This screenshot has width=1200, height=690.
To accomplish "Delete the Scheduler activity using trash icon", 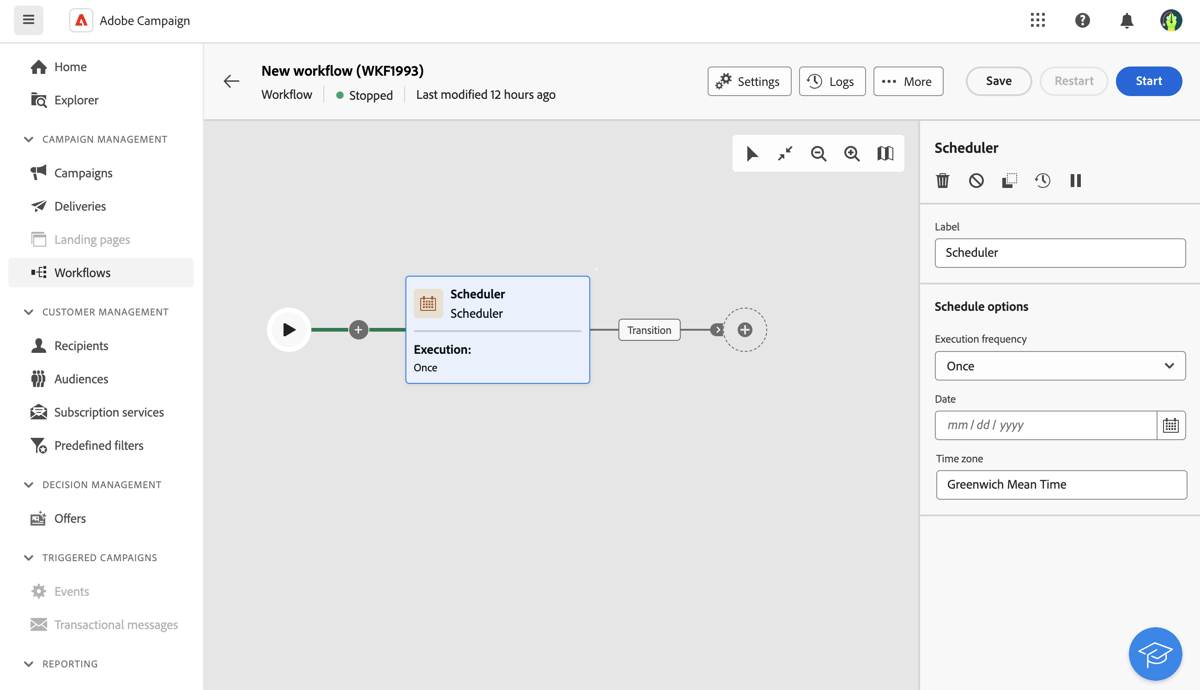I will coord(942,180).
